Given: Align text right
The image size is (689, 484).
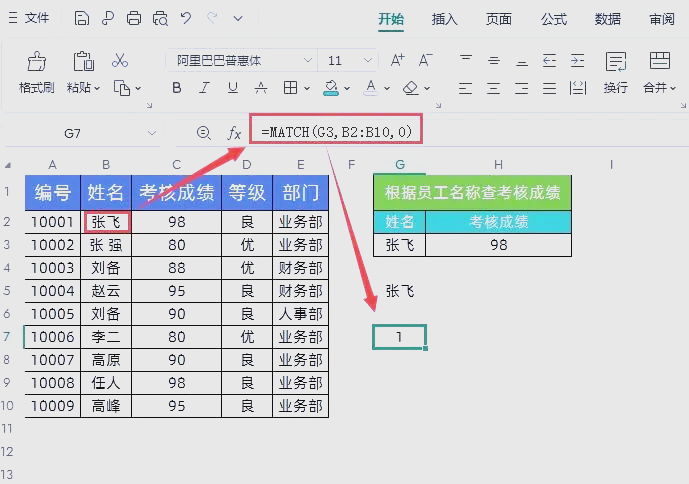Looking at the screenshot, I should pos(522,88).
